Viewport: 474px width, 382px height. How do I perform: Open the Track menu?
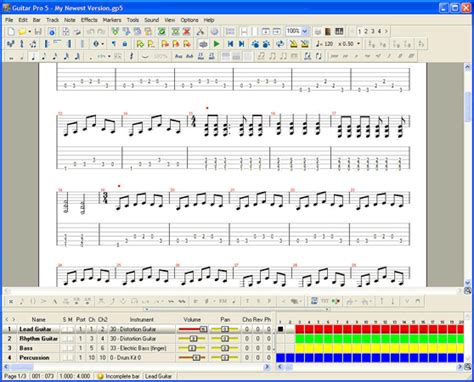(52, 20)
